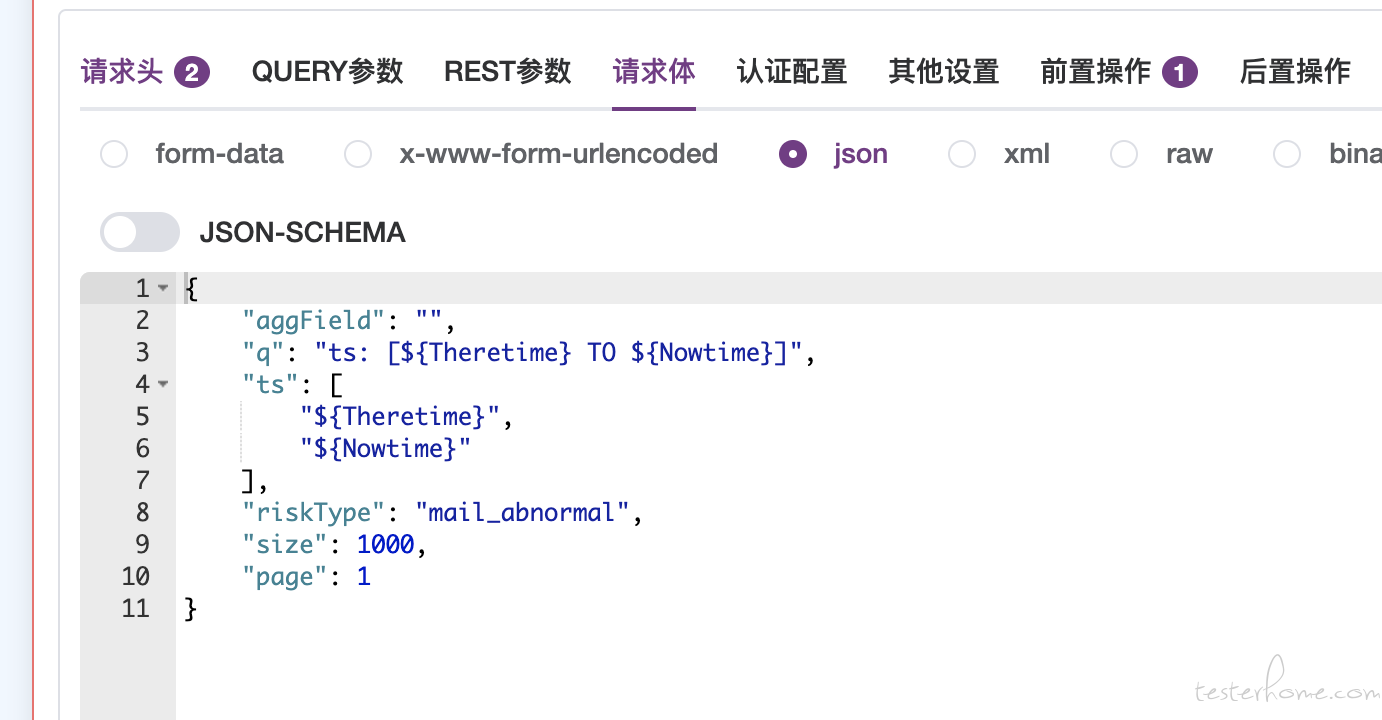Open the REST参数 tab
Screen dimensions: 1382x720
tap(508, 72)
